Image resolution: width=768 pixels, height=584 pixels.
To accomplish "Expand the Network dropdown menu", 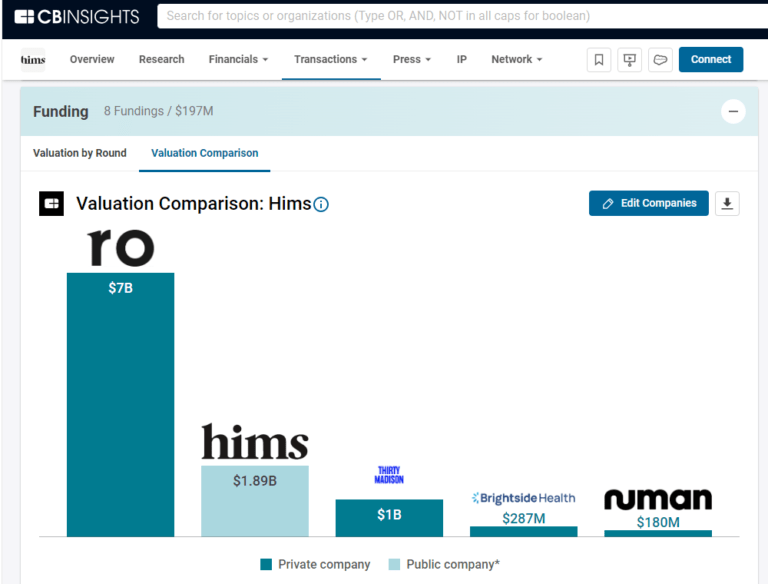I will click(x=517, y=59).
